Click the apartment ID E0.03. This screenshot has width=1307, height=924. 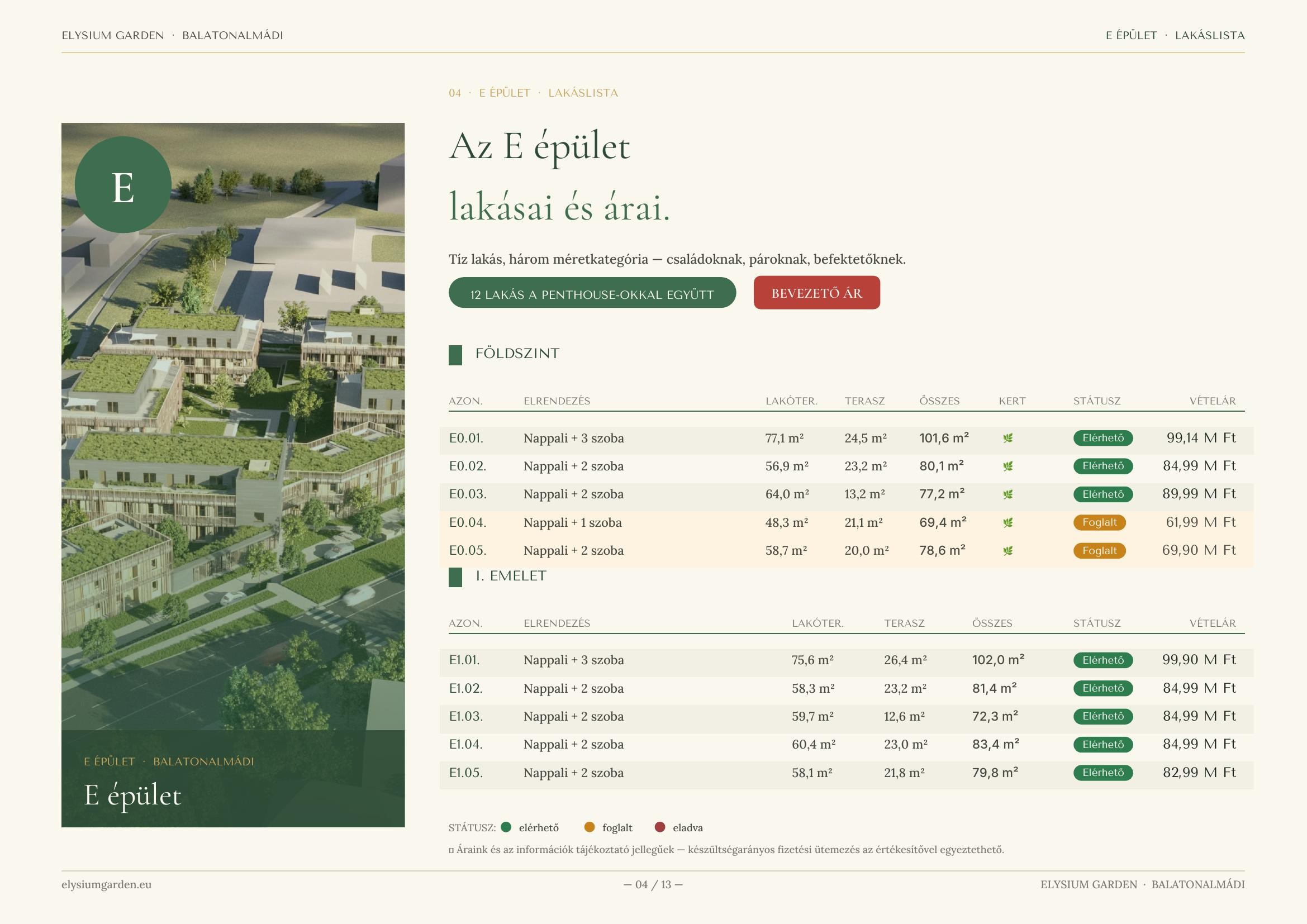(x=467, y=494)
